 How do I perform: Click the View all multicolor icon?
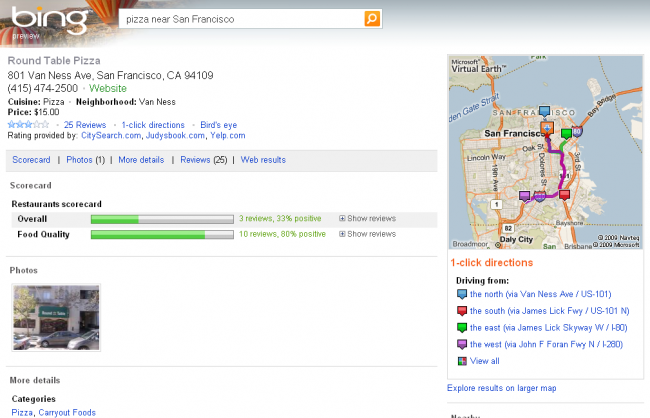click(x=462, y=361)
